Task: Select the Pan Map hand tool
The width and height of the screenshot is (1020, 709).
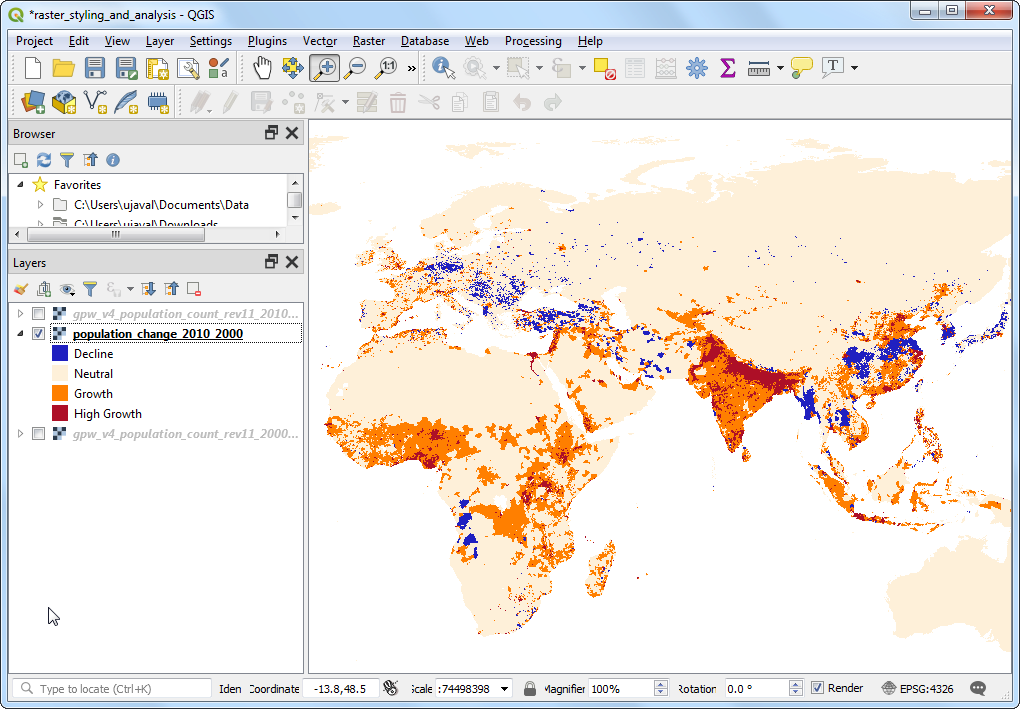Action: 262,68
